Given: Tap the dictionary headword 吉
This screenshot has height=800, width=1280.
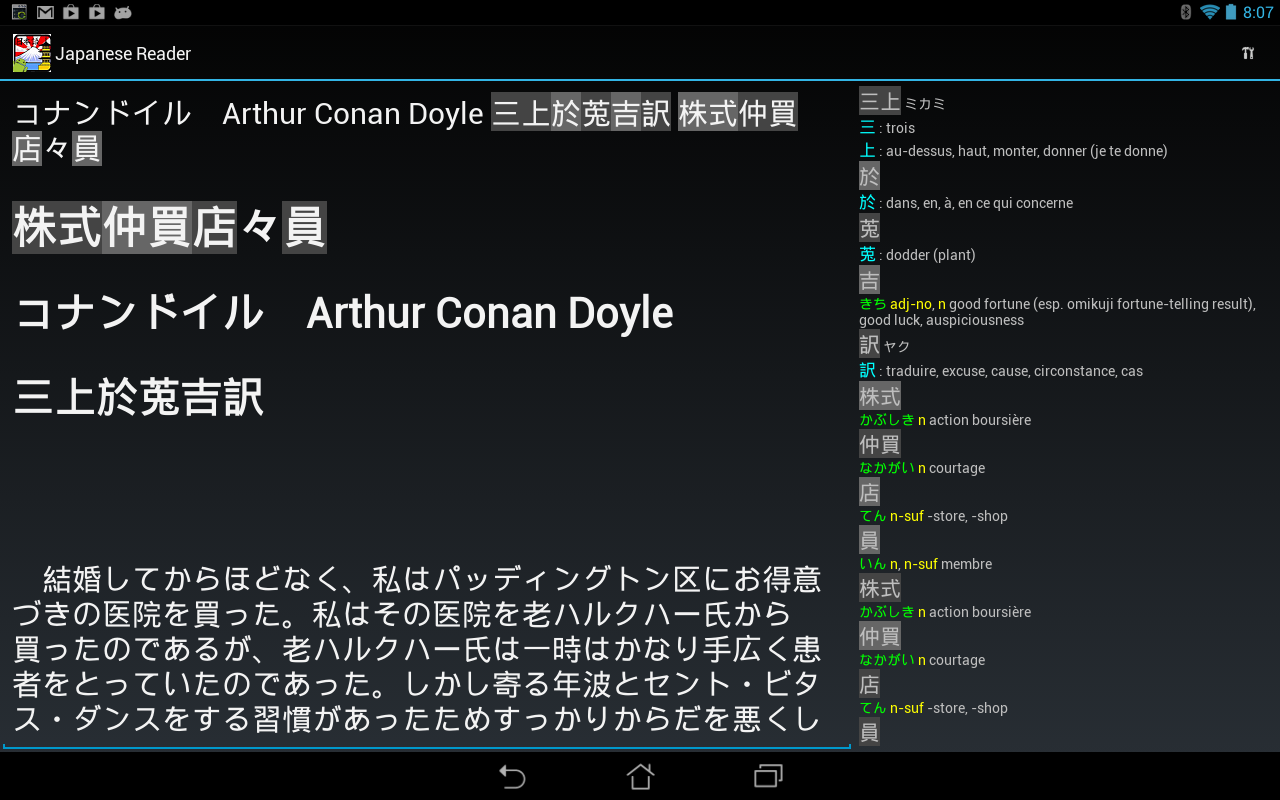Looking at the screenshot, I should (x=869, y=281).
